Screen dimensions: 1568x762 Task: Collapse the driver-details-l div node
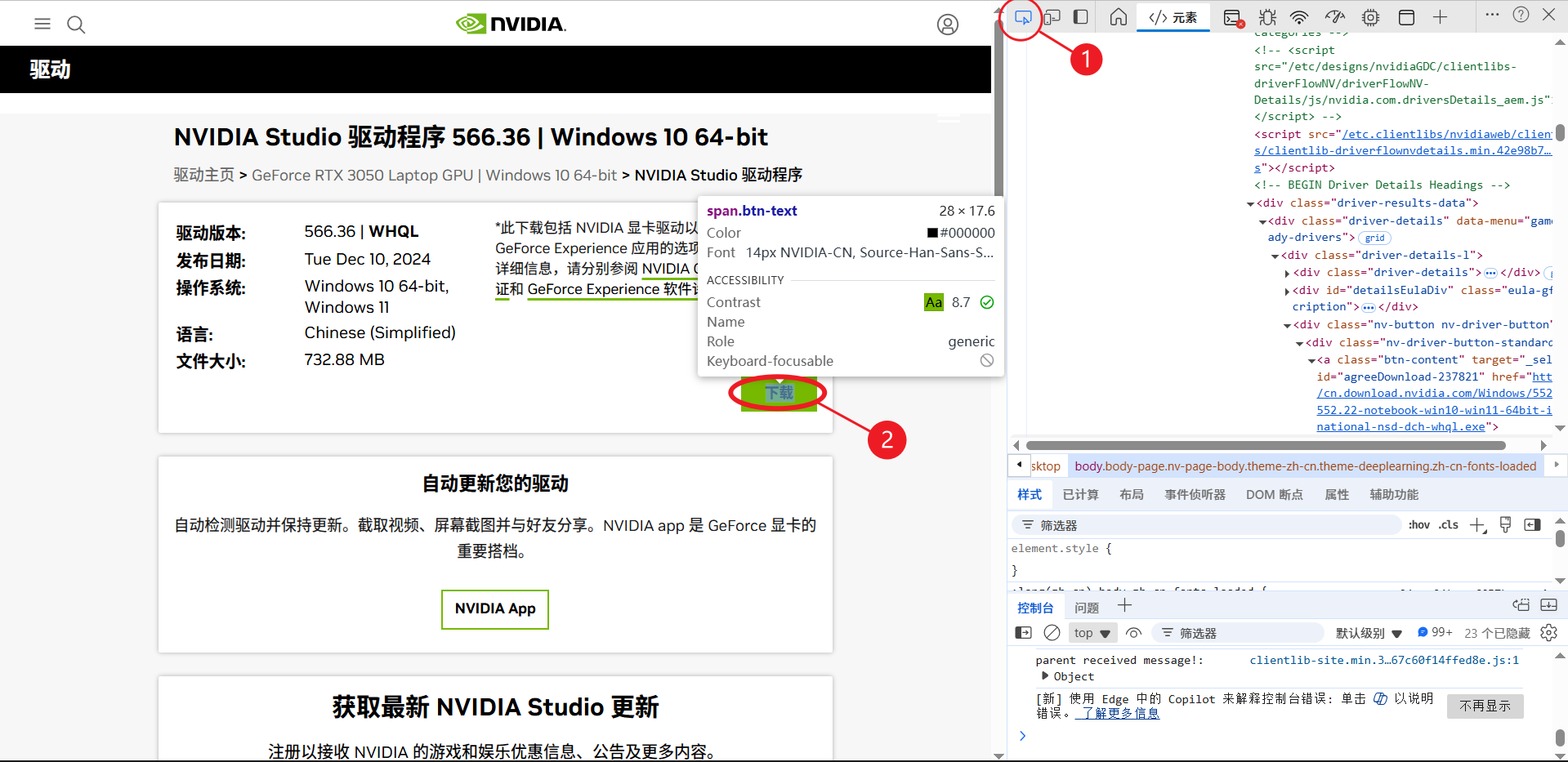tap(1275, 256)
